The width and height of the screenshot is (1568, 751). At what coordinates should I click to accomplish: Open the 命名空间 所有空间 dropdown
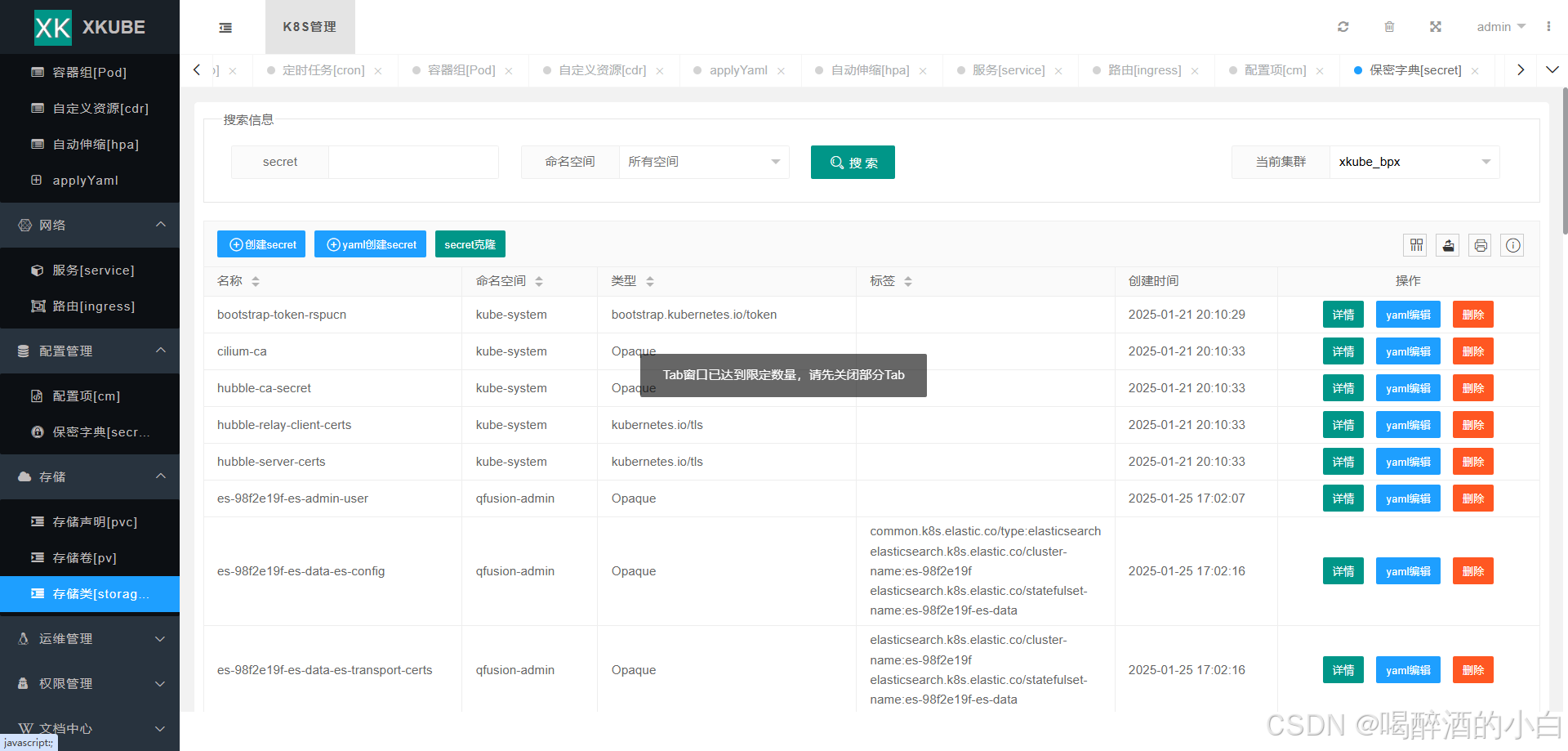703,162
